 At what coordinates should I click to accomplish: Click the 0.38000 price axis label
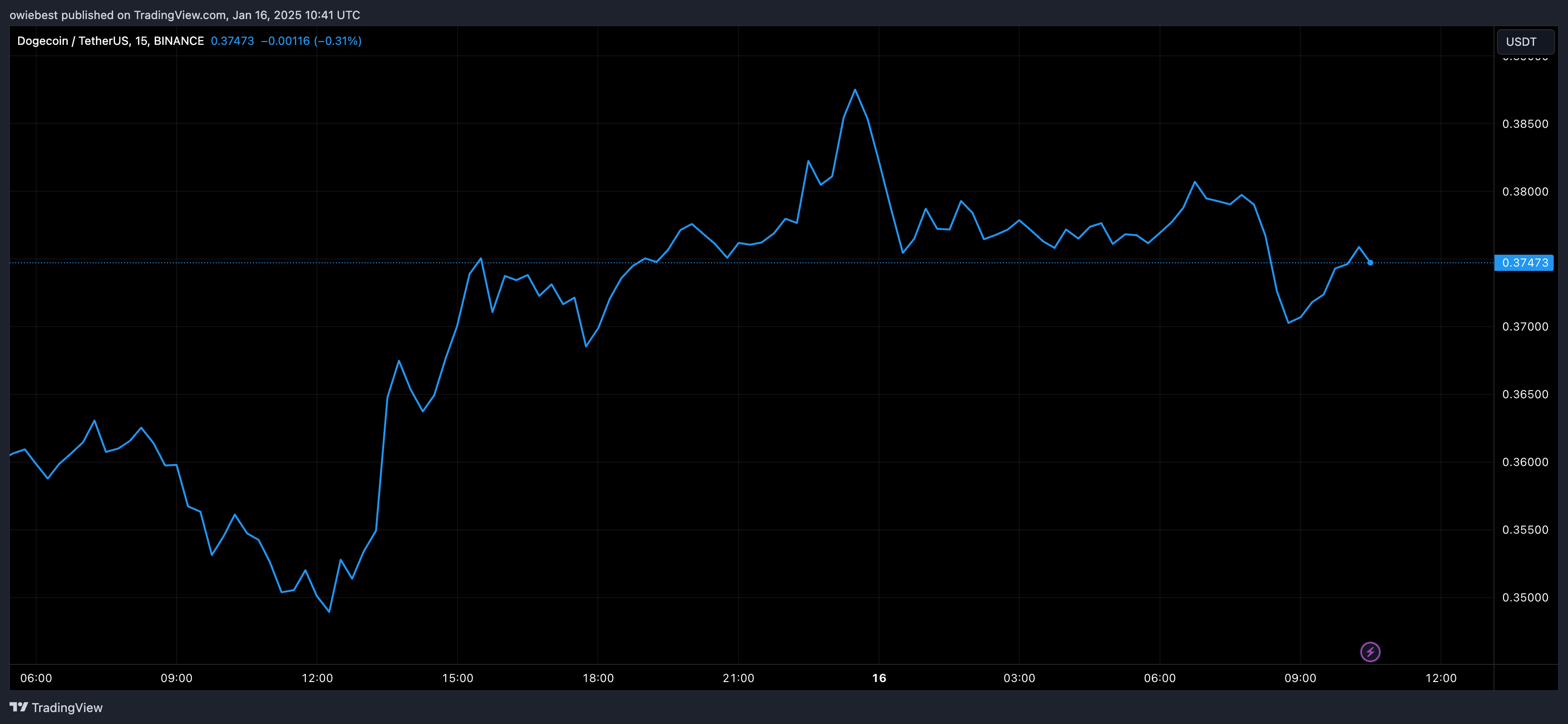[1525, 192]
